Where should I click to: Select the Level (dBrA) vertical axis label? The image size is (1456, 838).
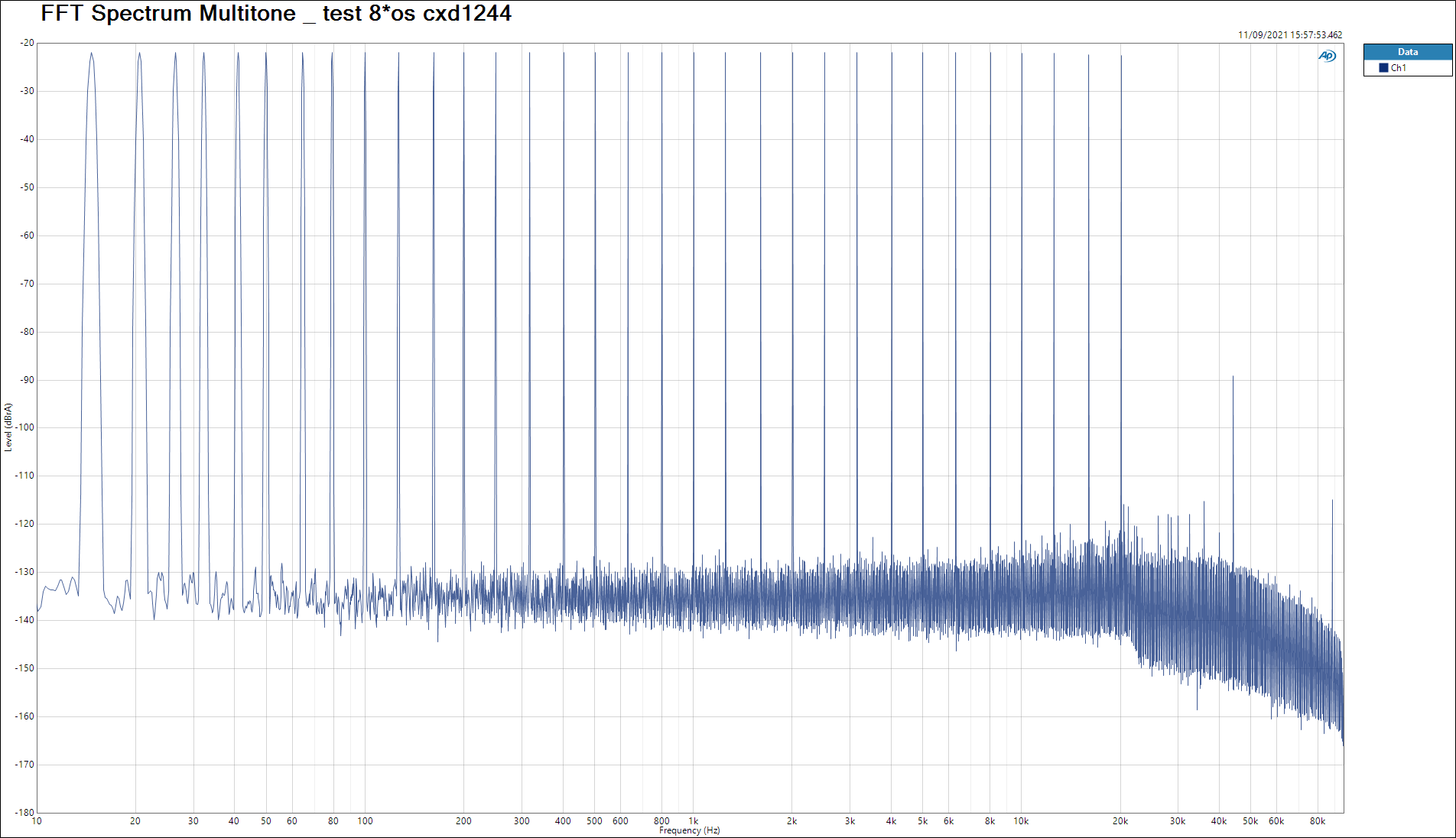[x=8, y=427]
